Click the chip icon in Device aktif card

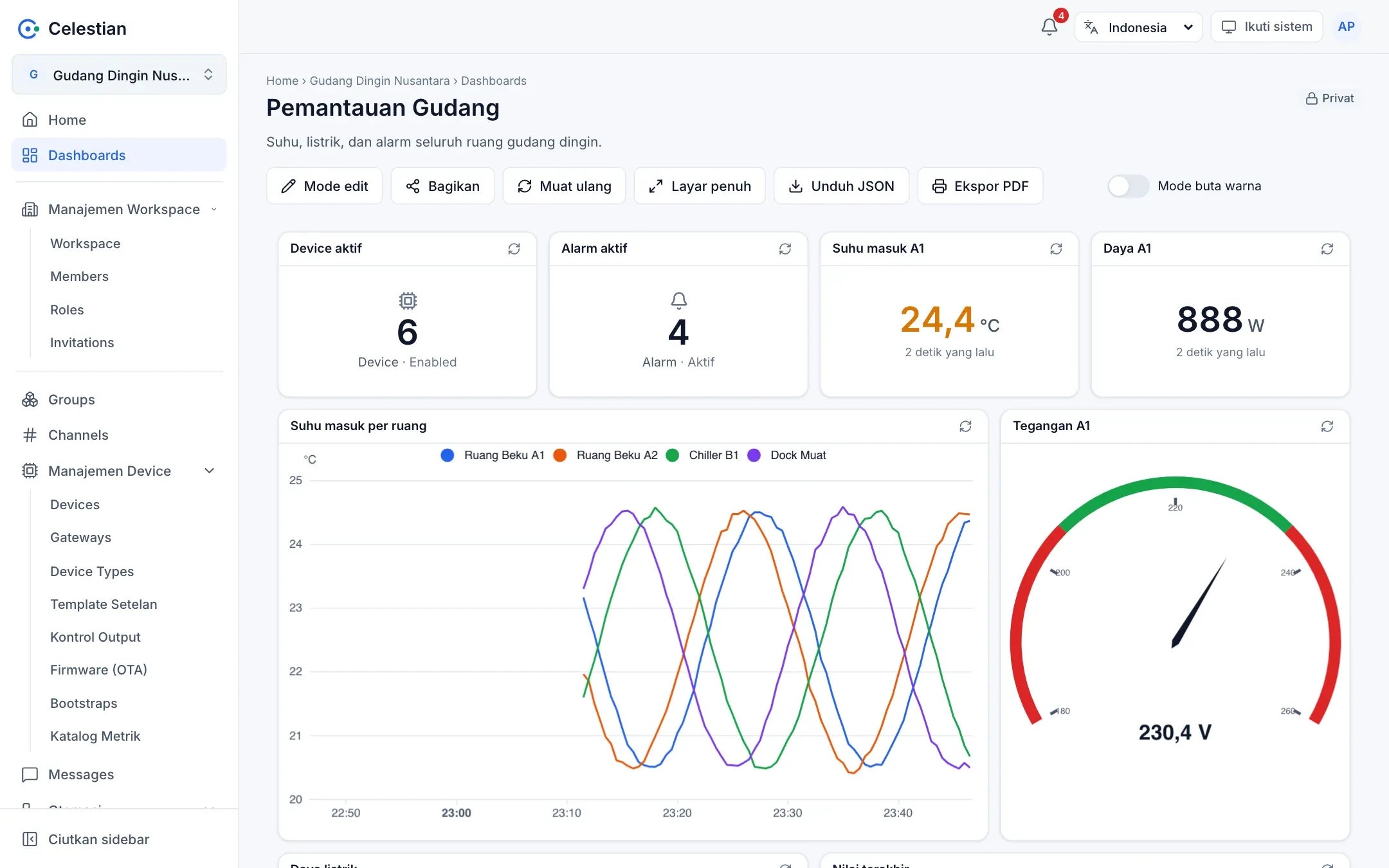pyautogui.click(x=408, y=300)
